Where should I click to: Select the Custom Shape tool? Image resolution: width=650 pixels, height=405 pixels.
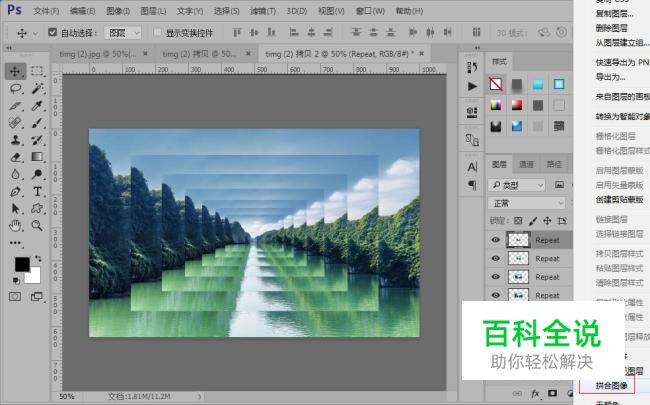(x=38, y=209)
